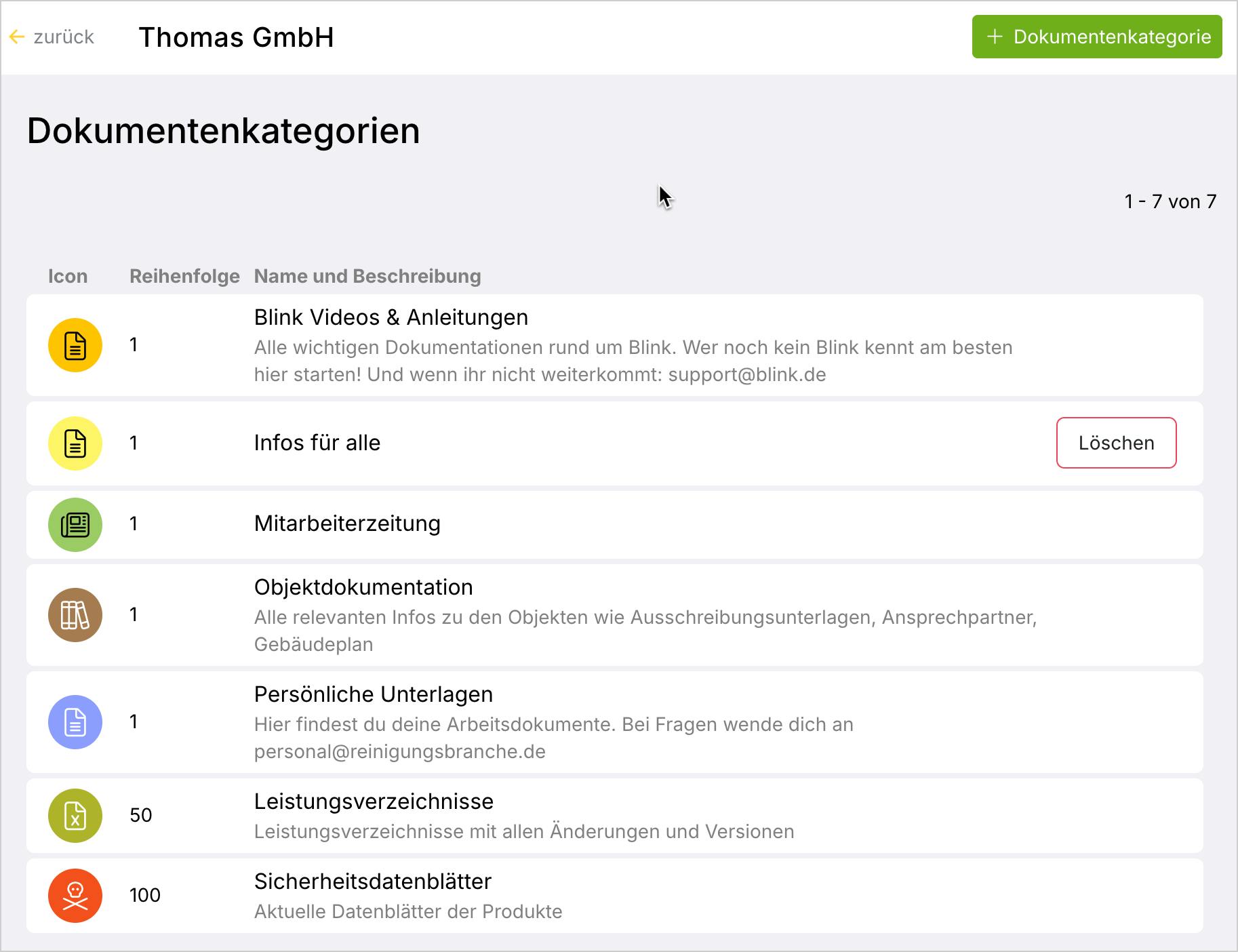Click the order value 1 for Persönliche Unterlagen
This screenshot has width=1238, height=952.
tap(134, 721)
